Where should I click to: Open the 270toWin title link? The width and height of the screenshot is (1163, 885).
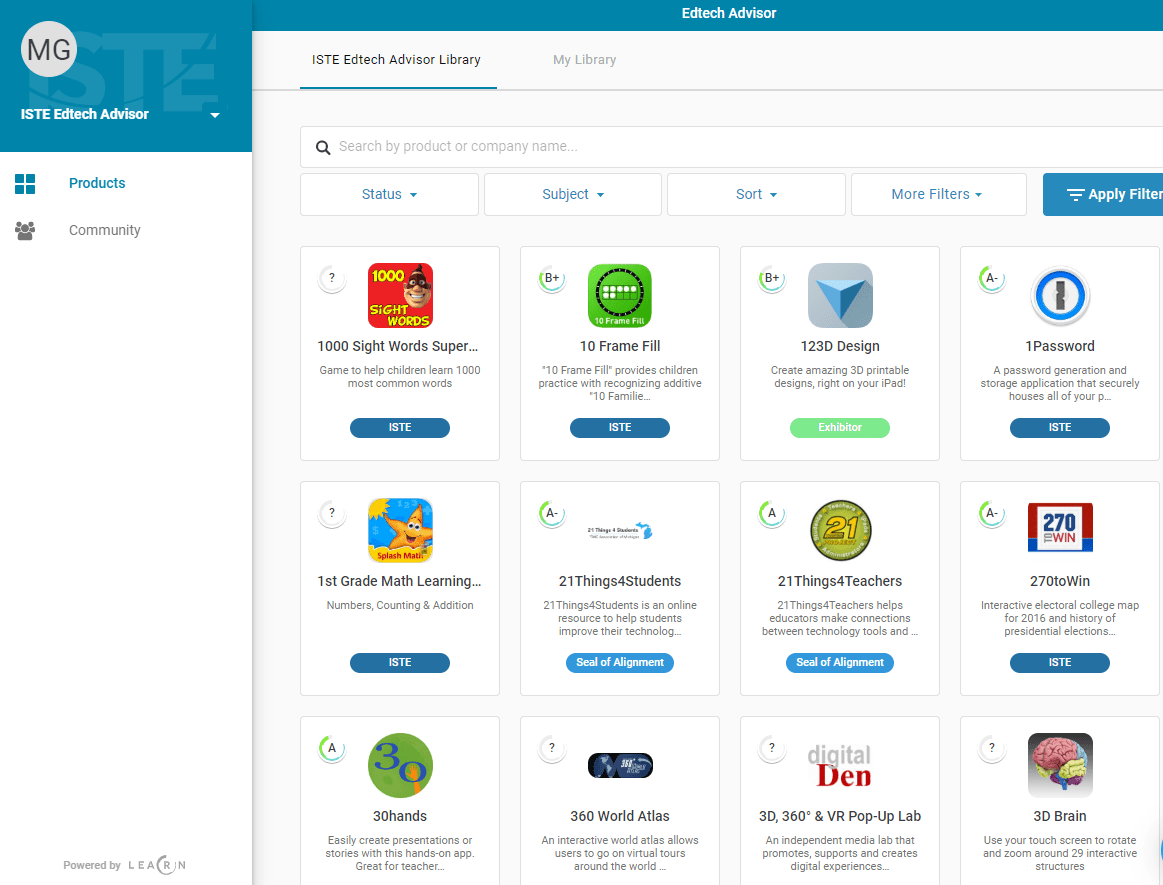[x=1060, y=582]
